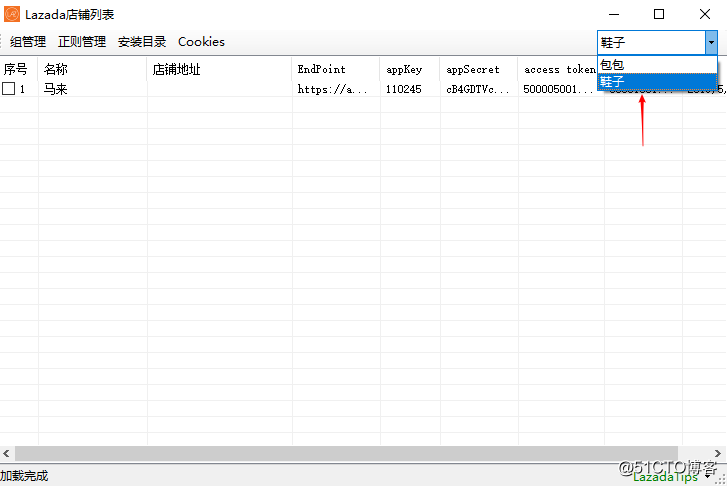
Task: Open the 正则管理 menu
Action: [x=82, y=42]
